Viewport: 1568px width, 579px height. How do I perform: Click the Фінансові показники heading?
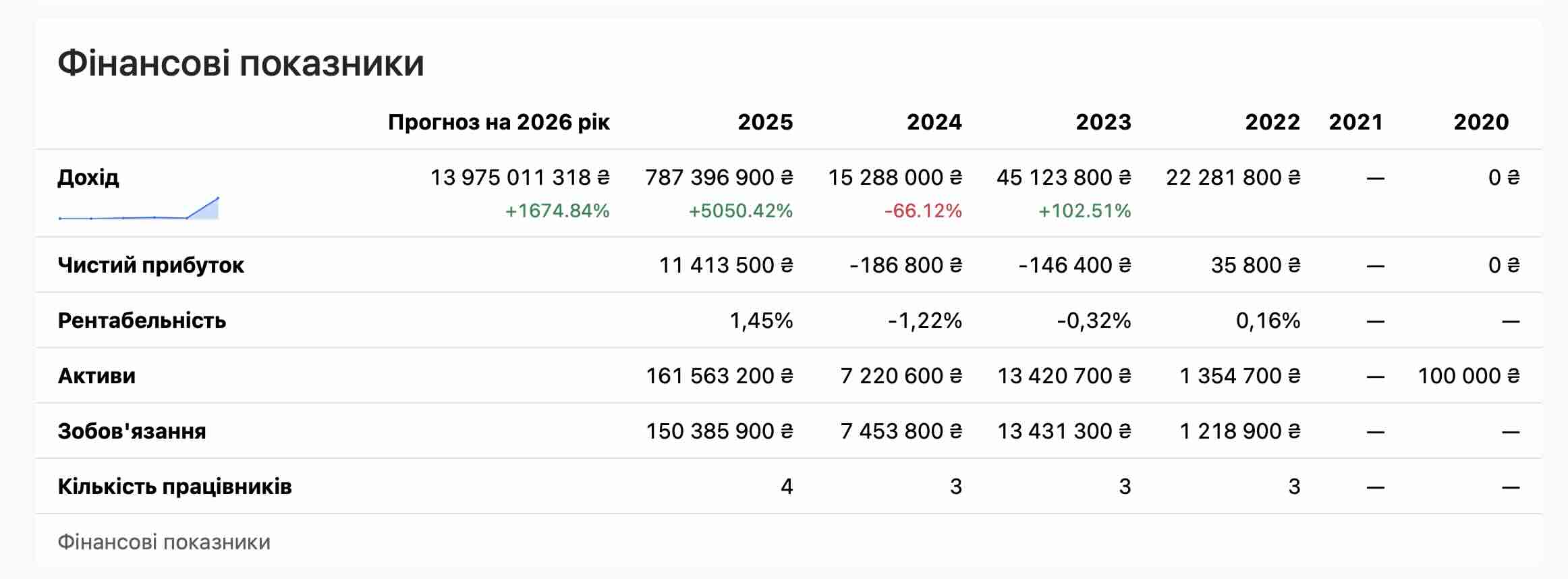coord(241,63)
